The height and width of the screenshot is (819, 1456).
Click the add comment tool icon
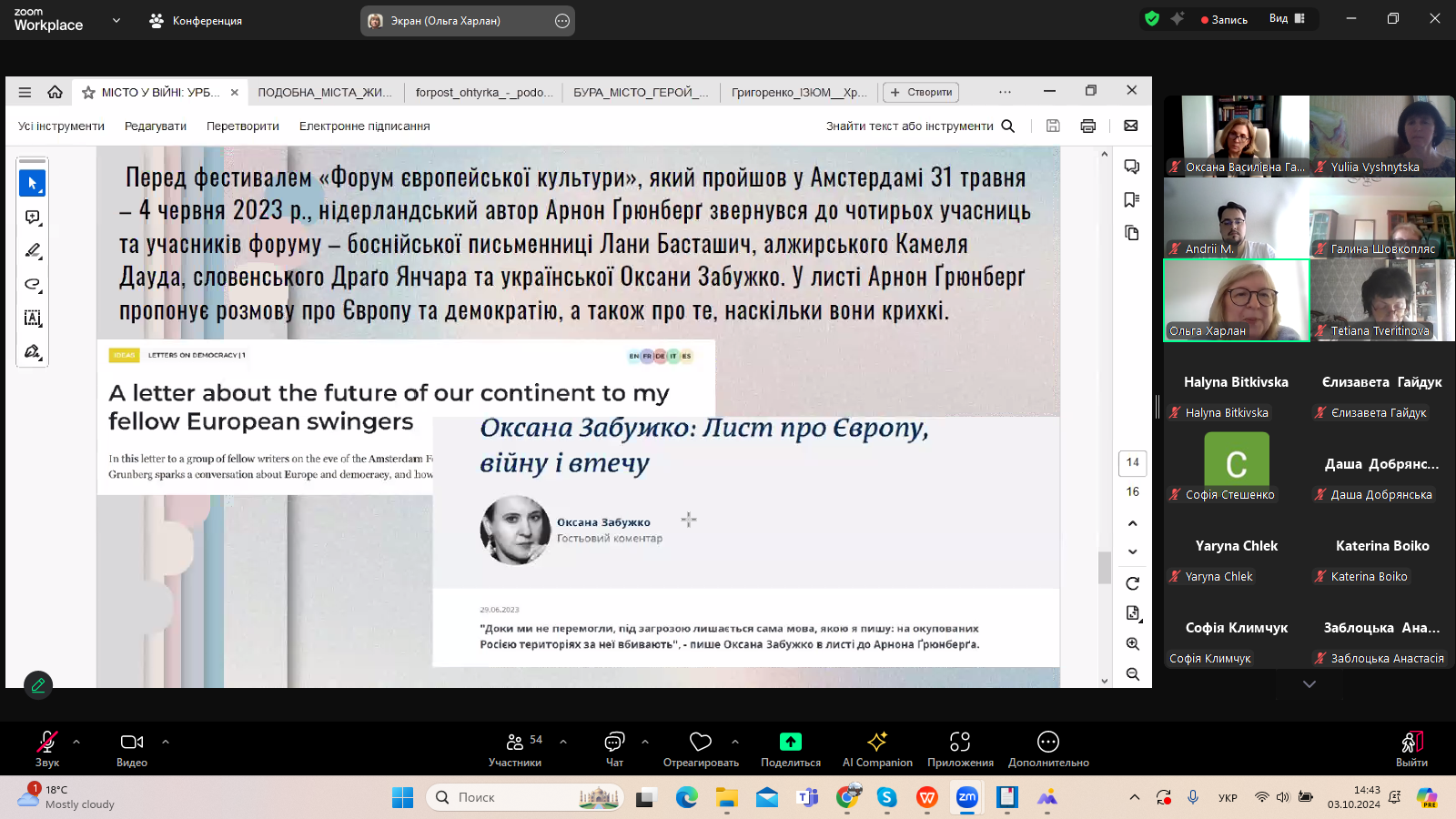[32, 217]
